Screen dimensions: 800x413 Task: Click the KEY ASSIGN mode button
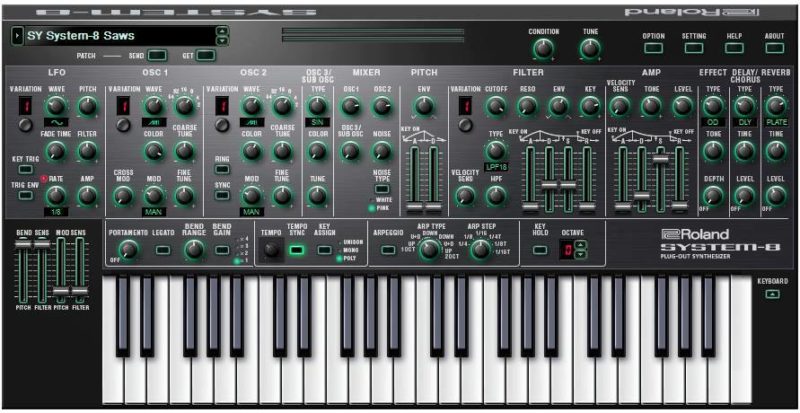[x=324, y=250]
